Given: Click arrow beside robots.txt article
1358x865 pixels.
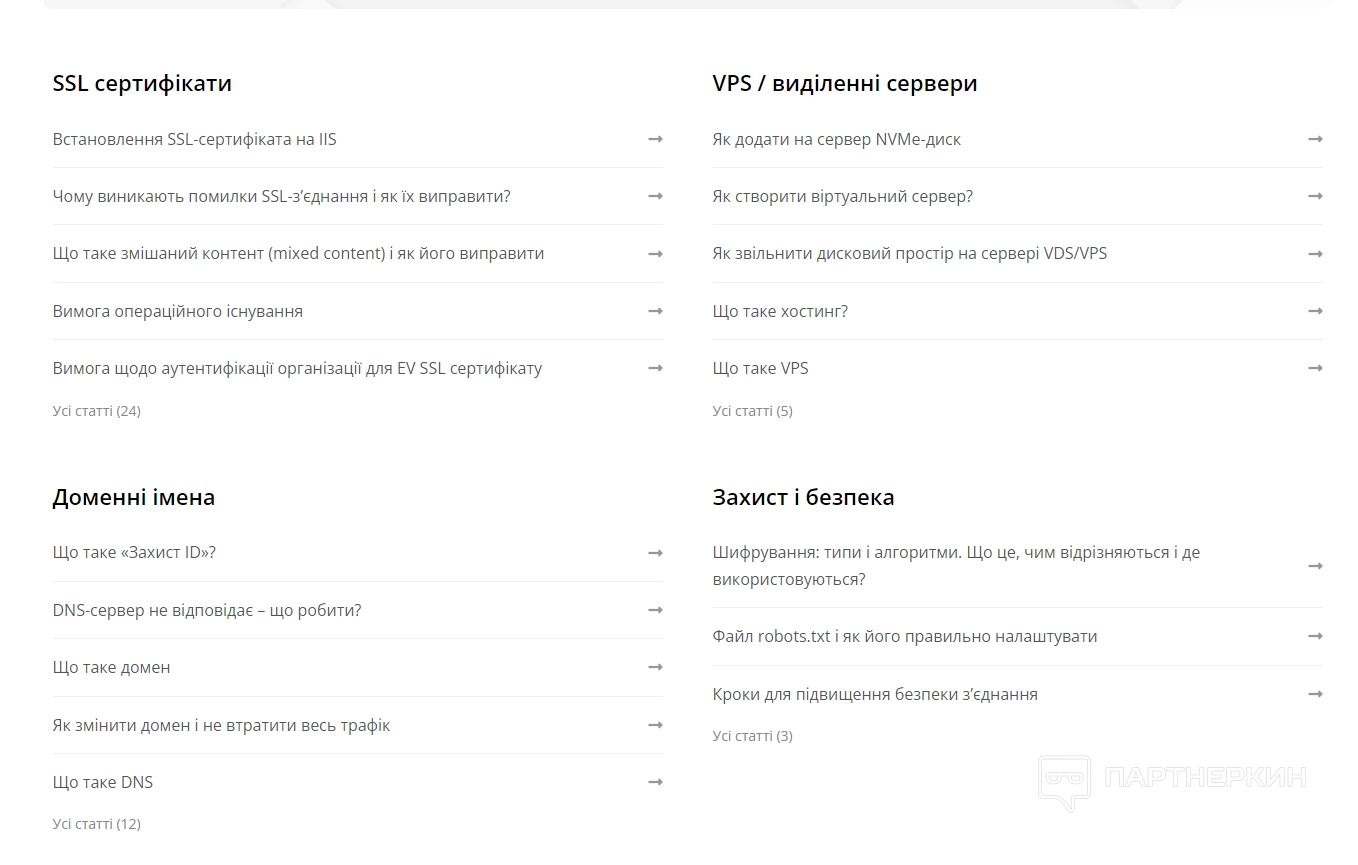Looking at the screenshot, I should (x=1315, y=636).
